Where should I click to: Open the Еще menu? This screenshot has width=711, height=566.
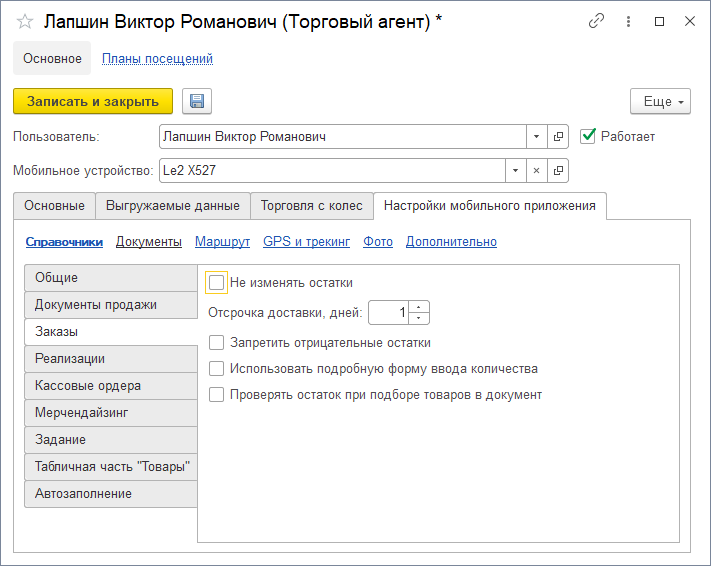pyautogui.click(x=660, y=101)
